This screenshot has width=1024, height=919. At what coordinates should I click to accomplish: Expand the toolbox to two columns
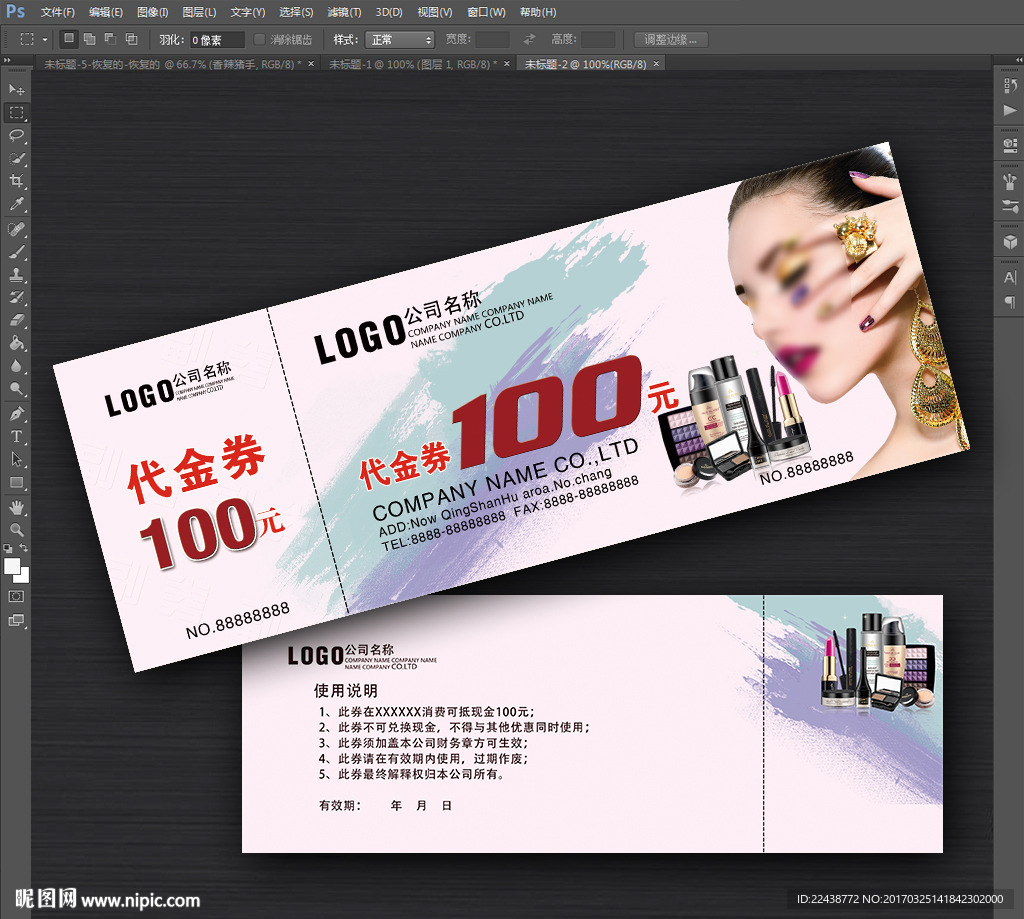pos(7,60)
